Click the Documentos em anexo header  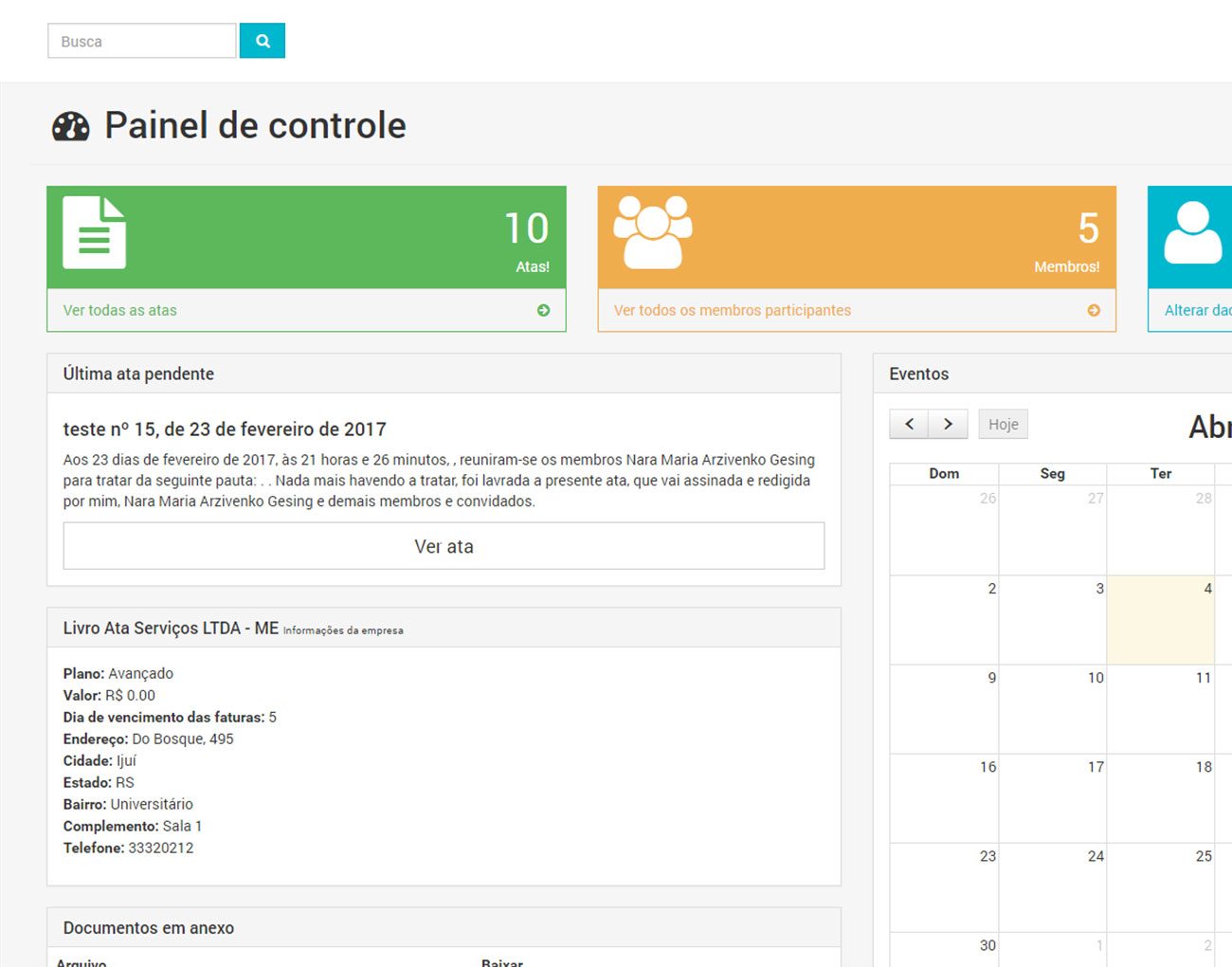(x=149, y=928)
